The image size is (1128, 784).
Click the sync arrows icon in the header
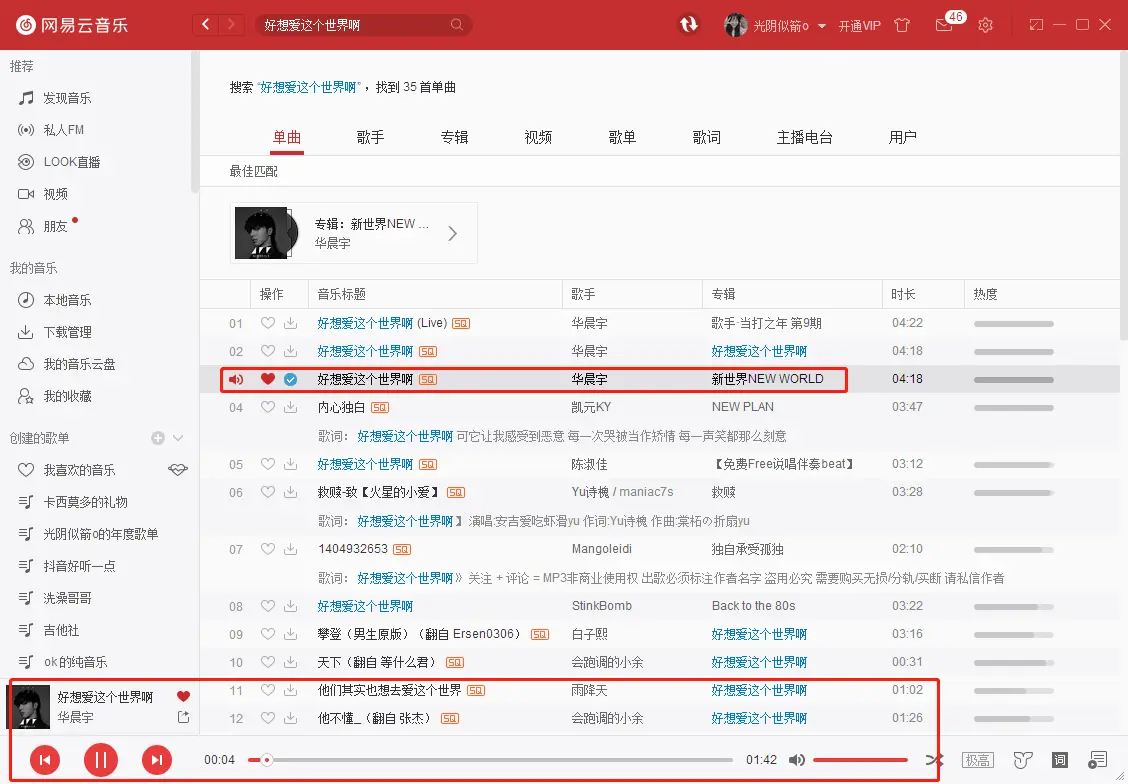689,24
